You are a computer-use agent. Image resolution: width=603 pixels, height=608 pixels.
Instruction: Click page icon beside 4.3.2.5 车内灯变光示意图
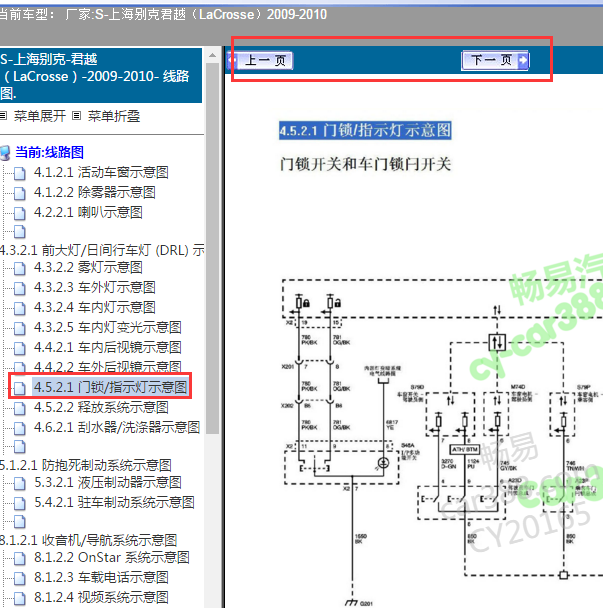click(20, 329)
